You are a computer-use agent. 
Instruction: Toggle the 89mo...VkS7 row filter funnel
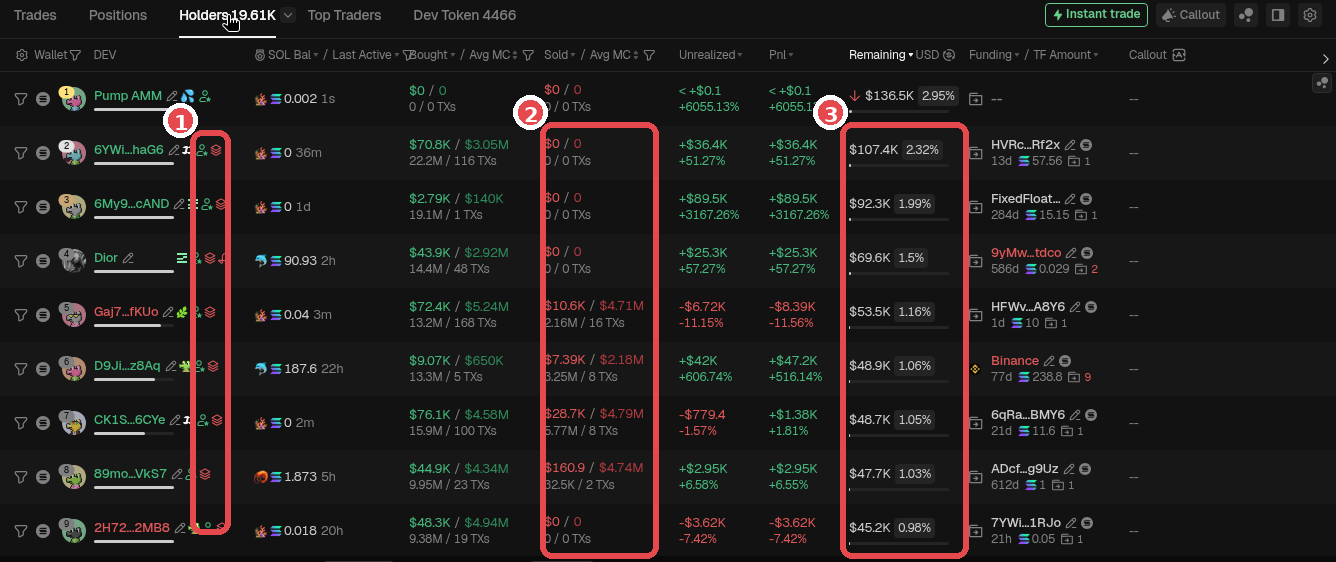[20, 476]
